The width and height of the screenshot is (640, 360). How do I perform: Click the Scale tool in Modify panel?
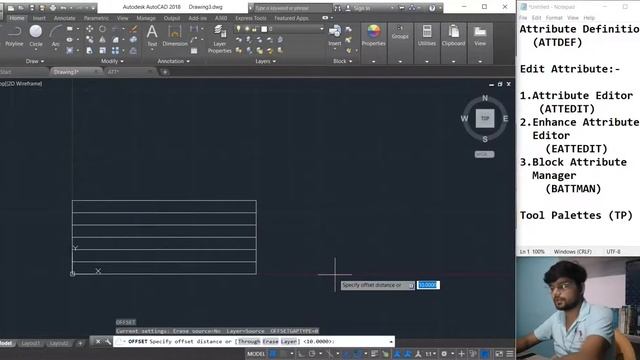(102, 51)
